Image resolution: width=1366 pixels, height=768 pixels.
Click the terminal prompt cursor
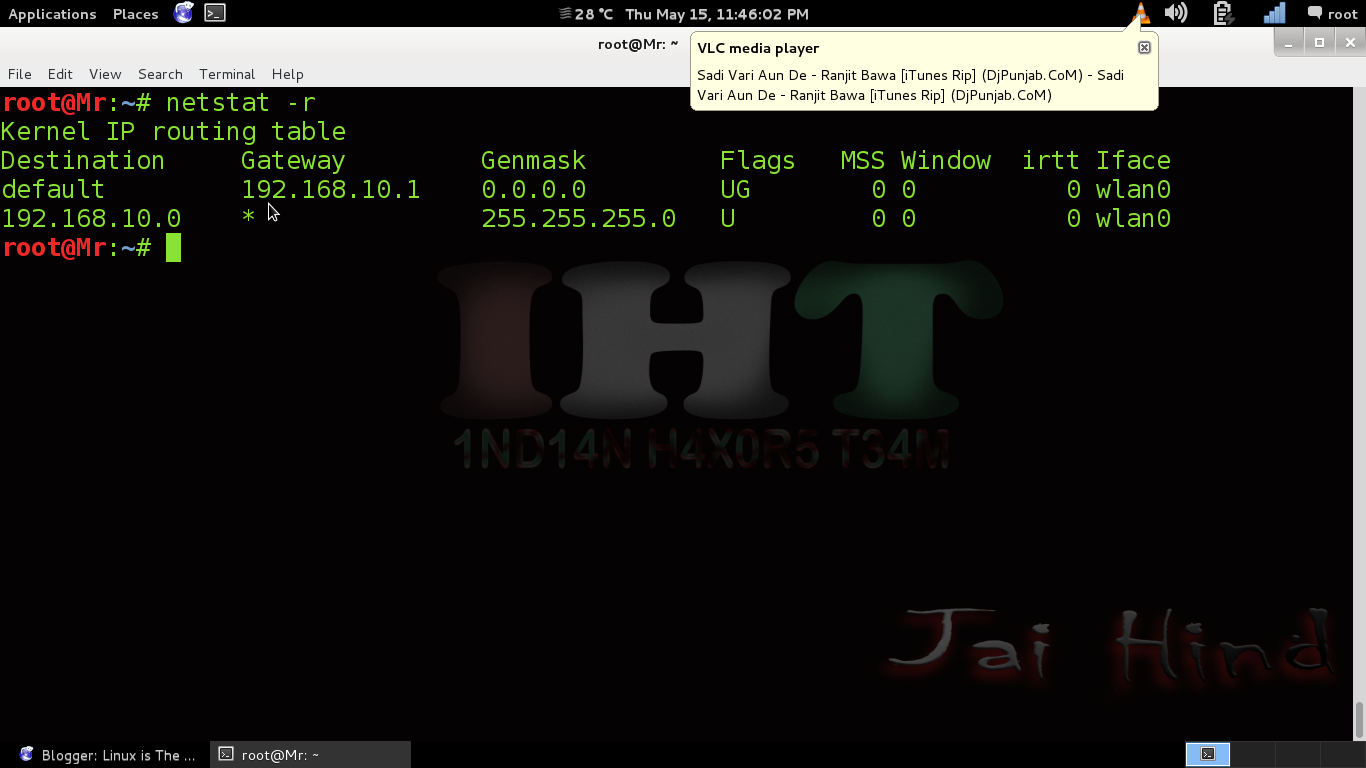pyautogui.click(x=172, y=247)
